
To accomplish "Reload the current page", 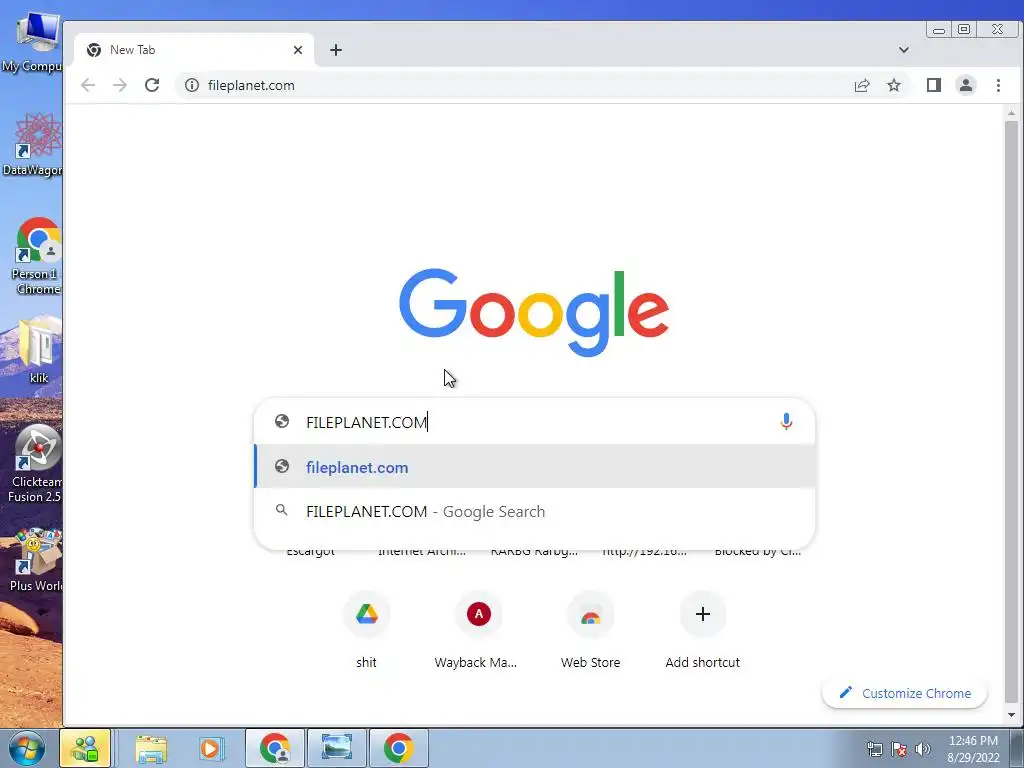I will (152, 86).
